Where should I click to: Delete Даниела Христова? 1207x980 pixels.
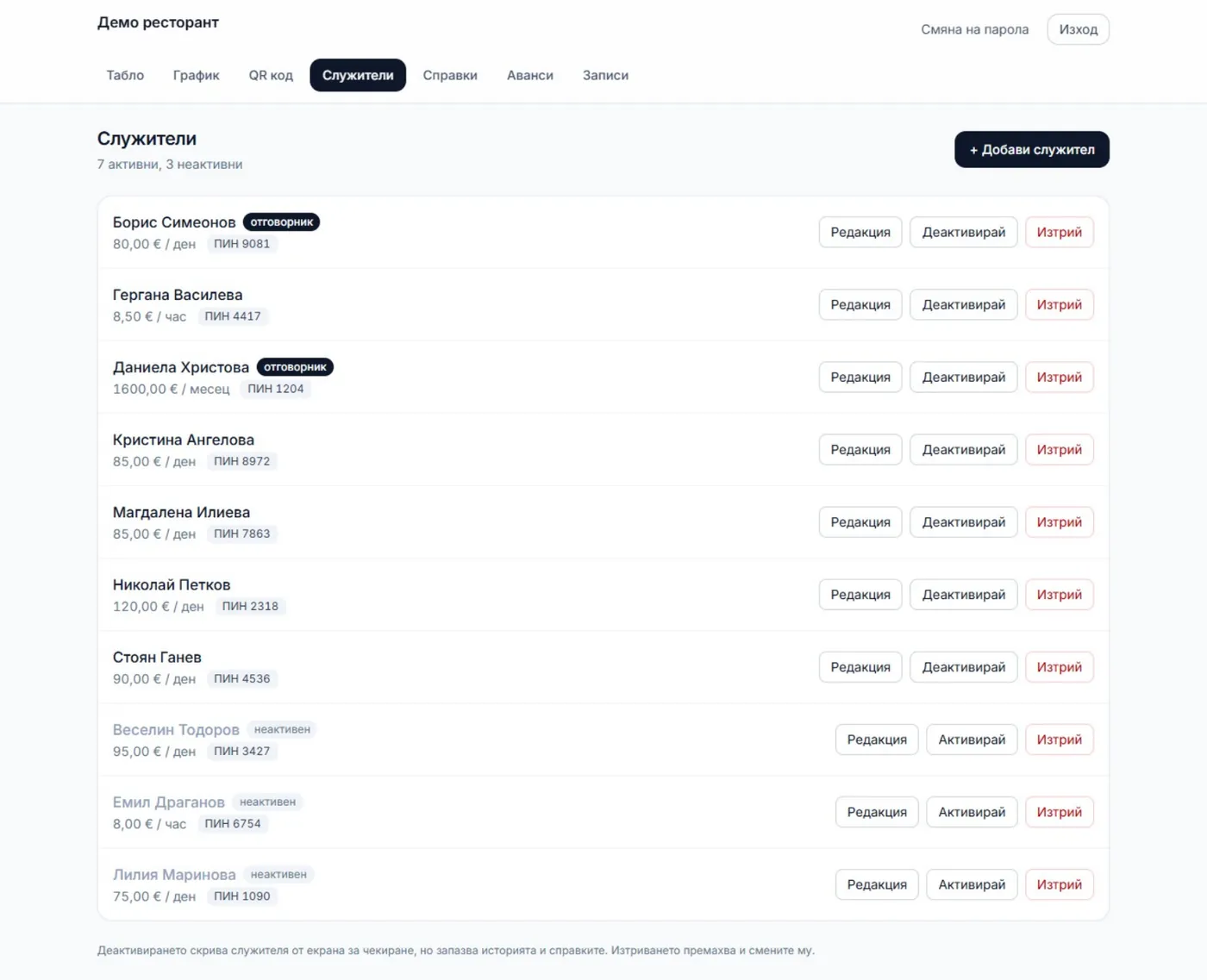(1059, 377)
